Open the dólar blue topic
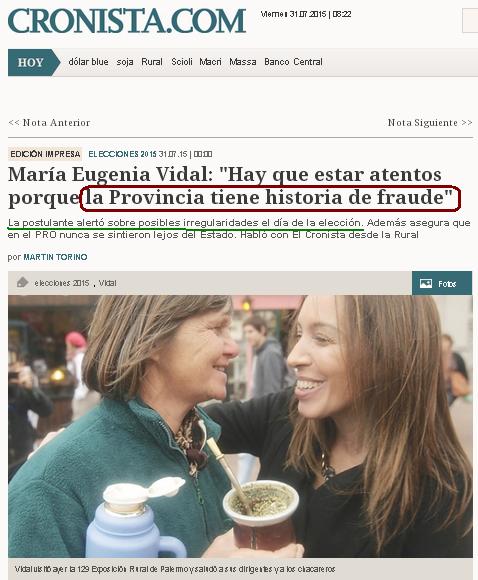478x580 pixels. (88, 62)
